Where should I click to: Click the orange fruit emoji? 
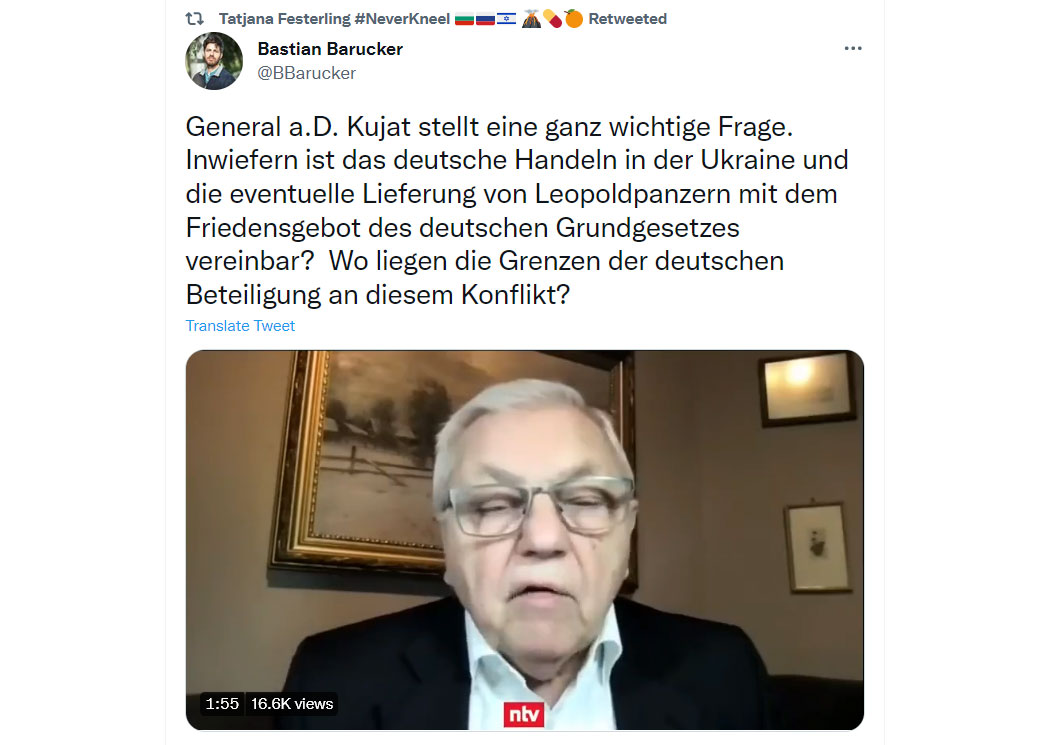point(574,19)
